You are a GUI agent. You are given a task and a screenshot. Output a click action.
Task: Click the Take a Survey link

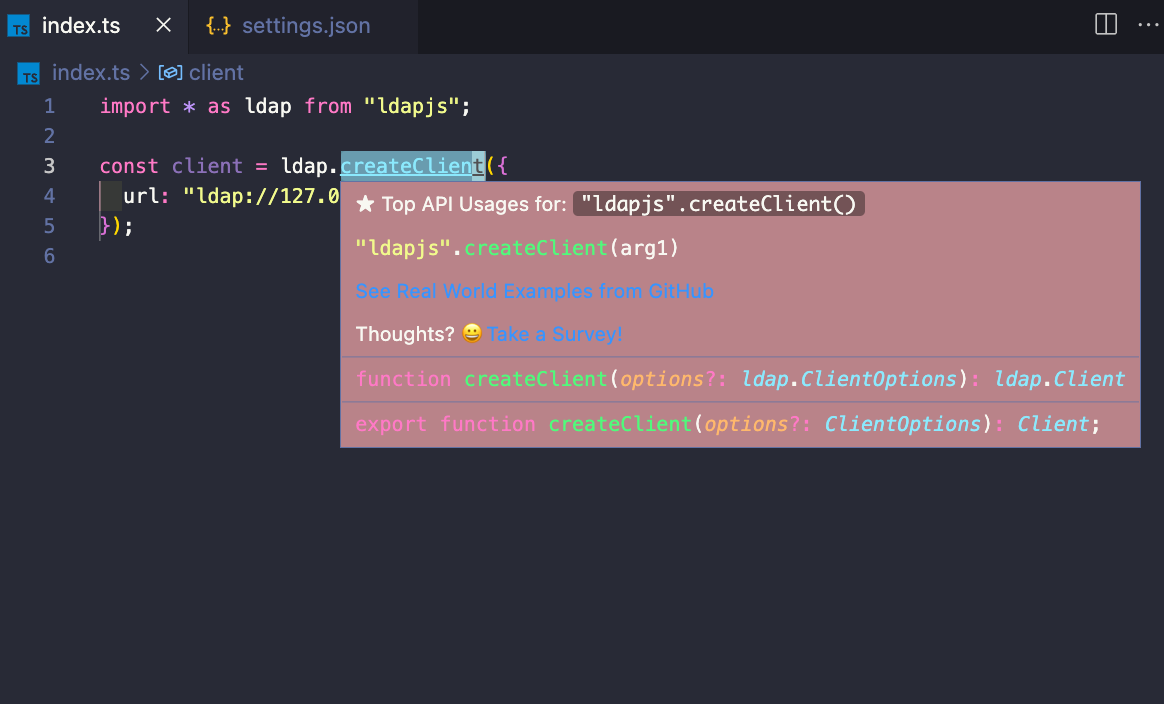tap(555, 334)
